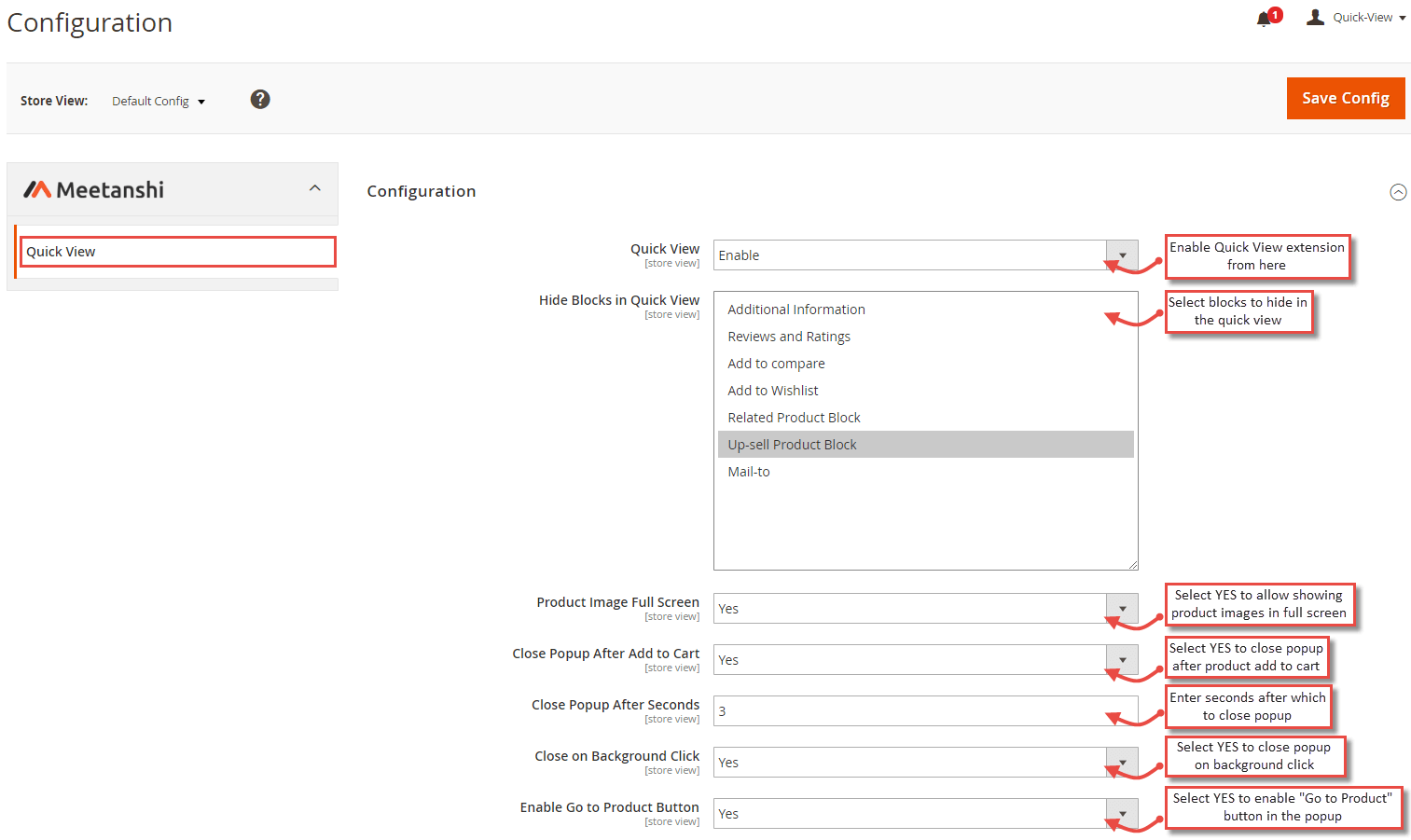This screenshot has width=1411, height=840.
Task: Open the Store View dropdown
Action: coord(158,101)
